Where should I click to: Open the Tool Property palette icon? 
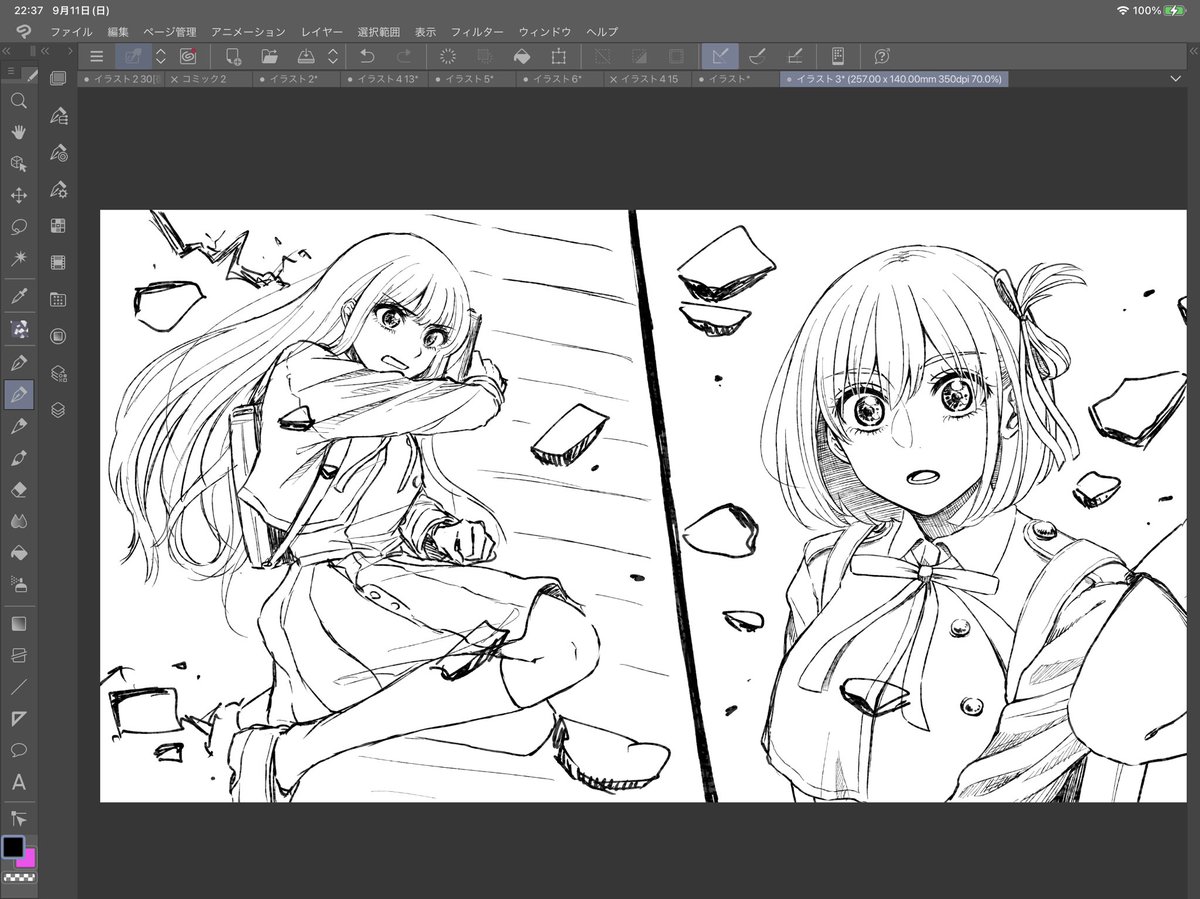58,152
